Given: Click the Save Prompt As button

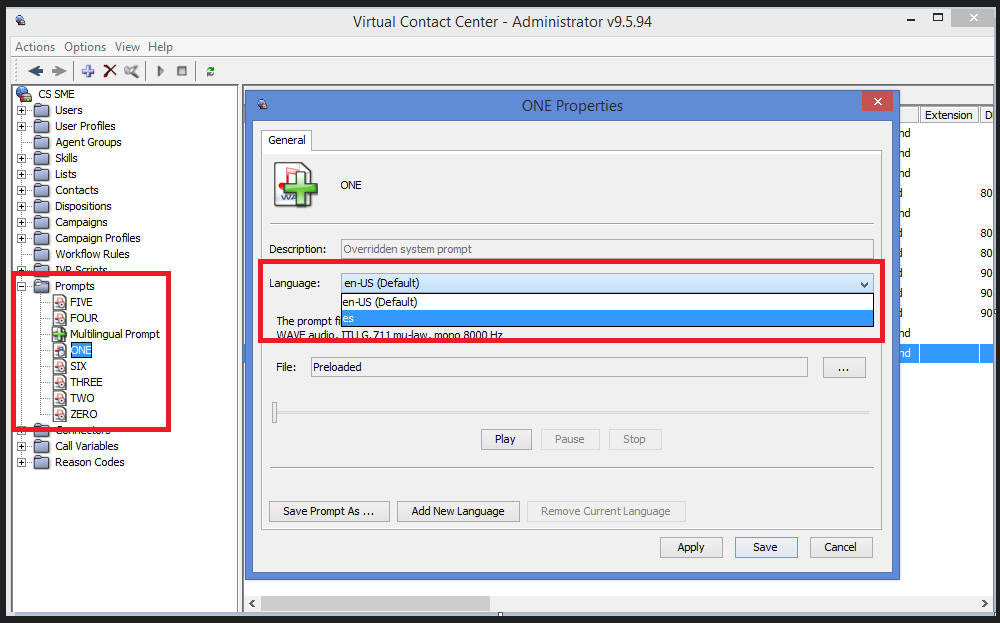Looking at the screenshot, I should point(328,511).
